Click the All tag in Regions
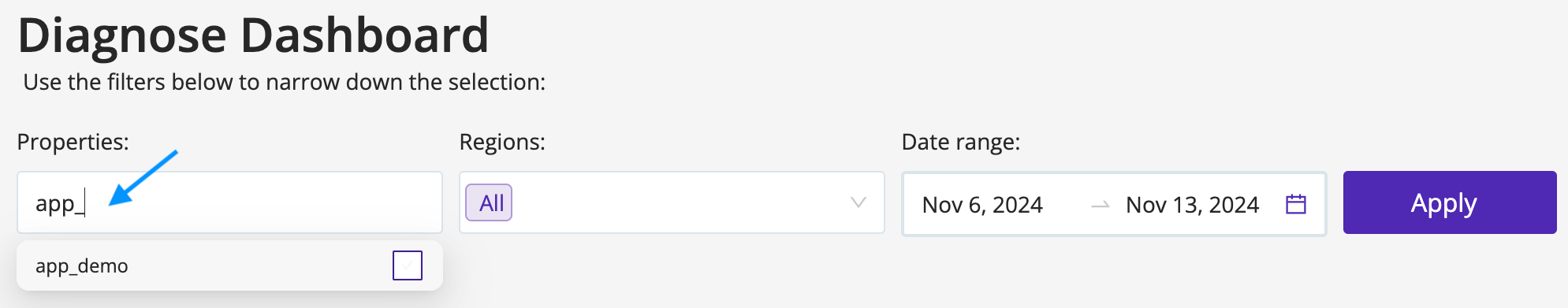This screenshot has width=1568, height=308. pyautogui.click(x=489, y=202)
